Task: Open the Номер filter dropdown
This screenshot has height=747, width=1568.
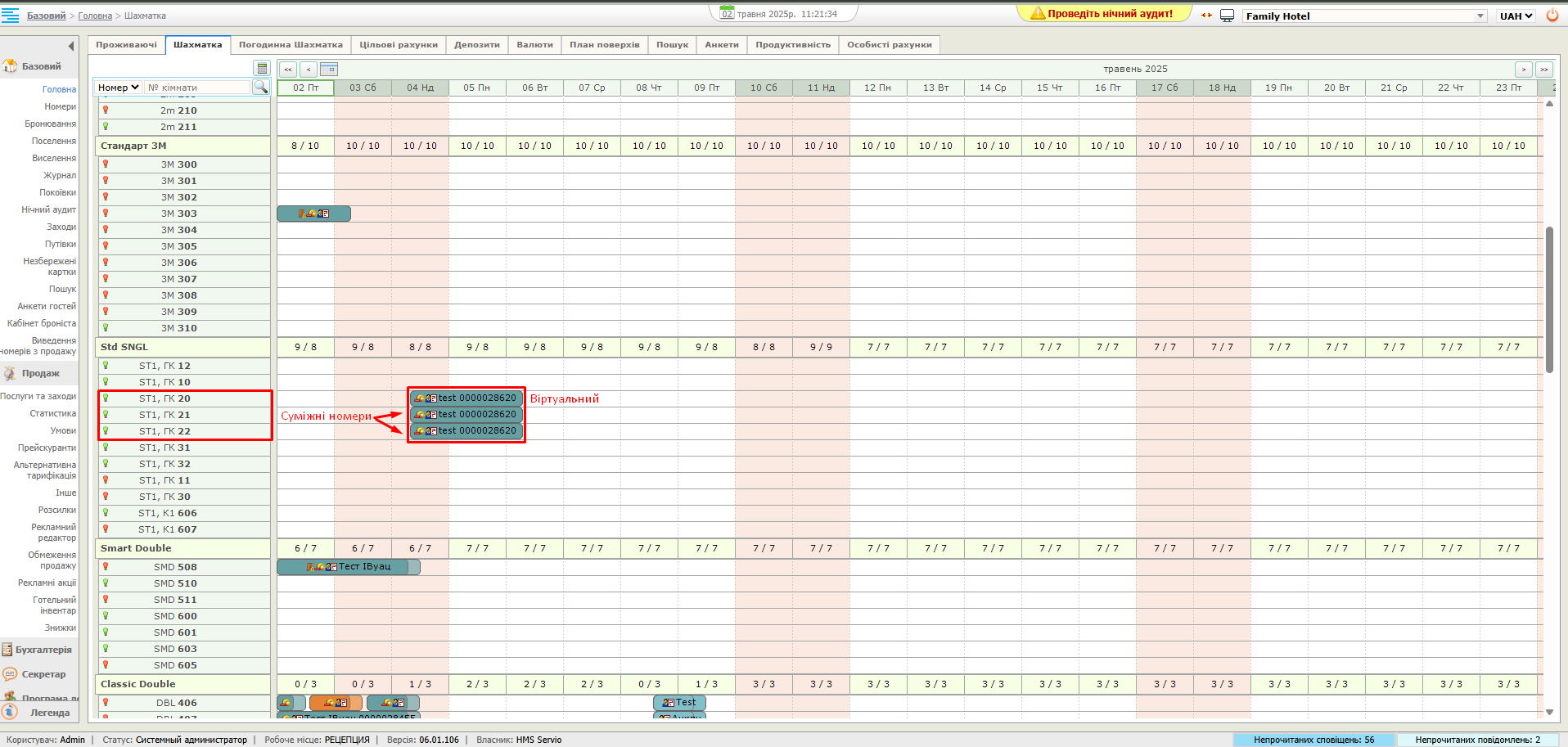Action: 119,88
